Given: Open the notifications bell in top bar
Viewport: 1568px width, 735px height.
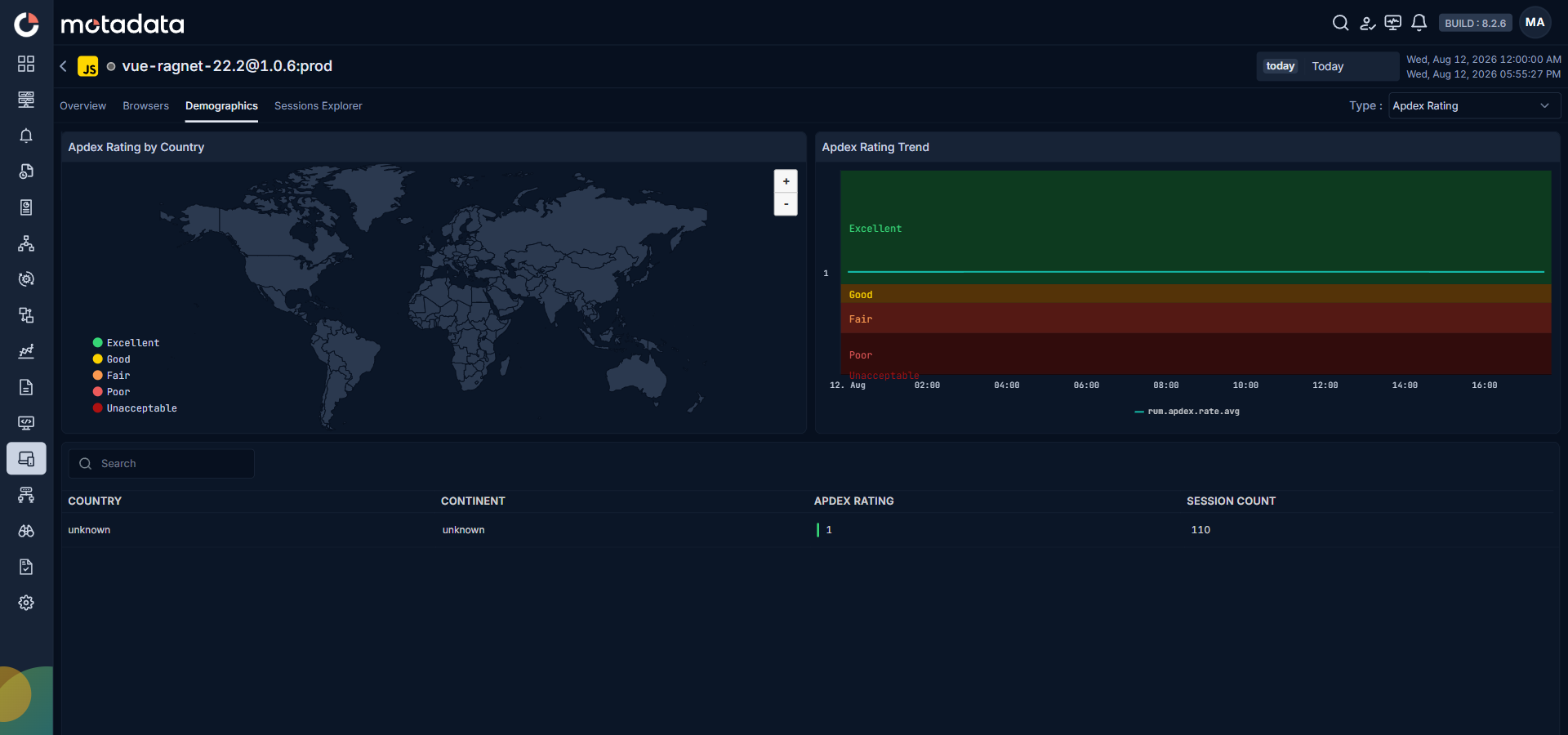Looking at the screenshot, I should pyautogui.click(x=1419, y=23).
